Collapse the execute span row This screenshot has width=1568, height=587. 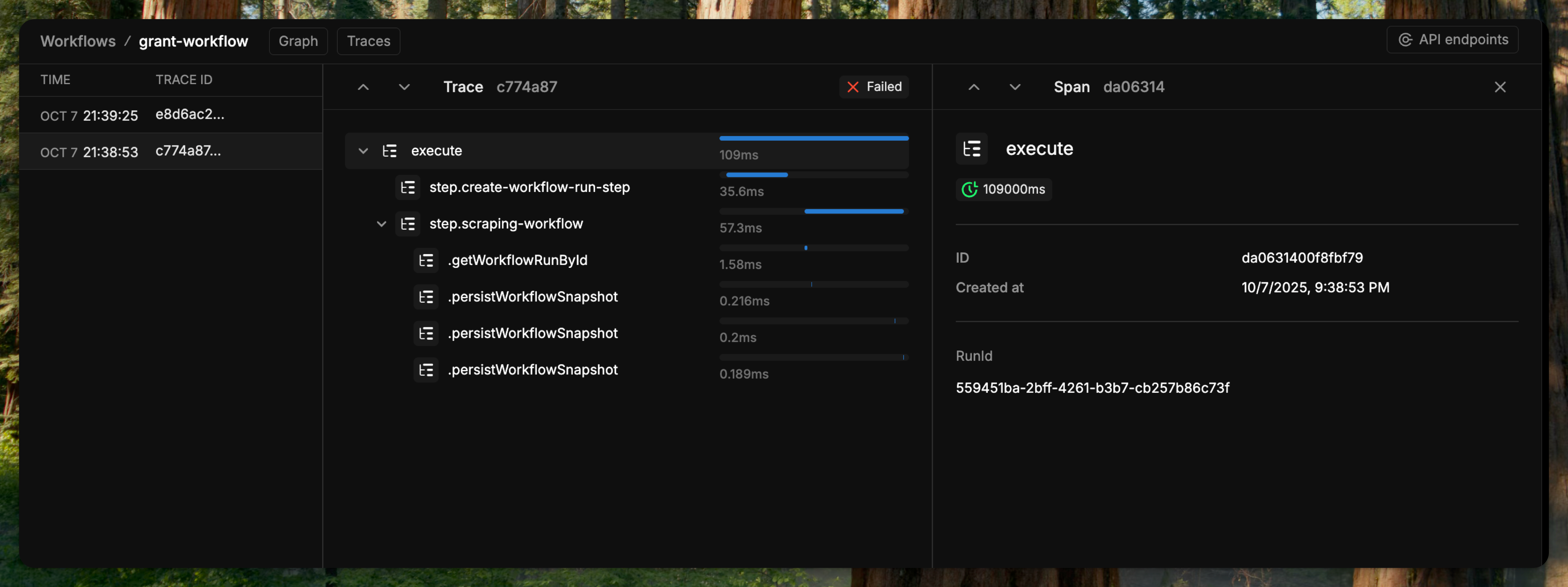tap(363, 151)
